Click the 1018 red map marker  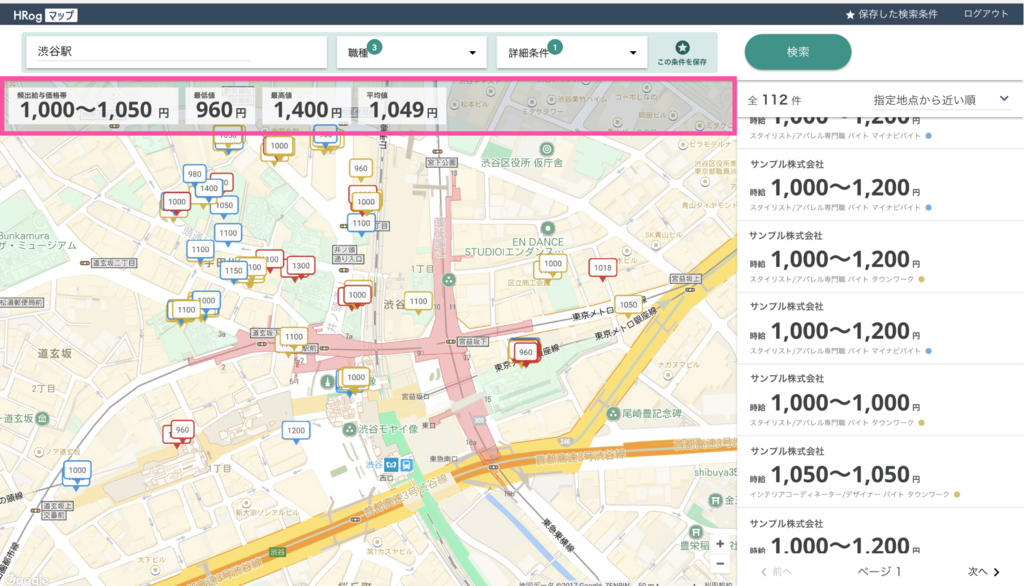[602, 268]
